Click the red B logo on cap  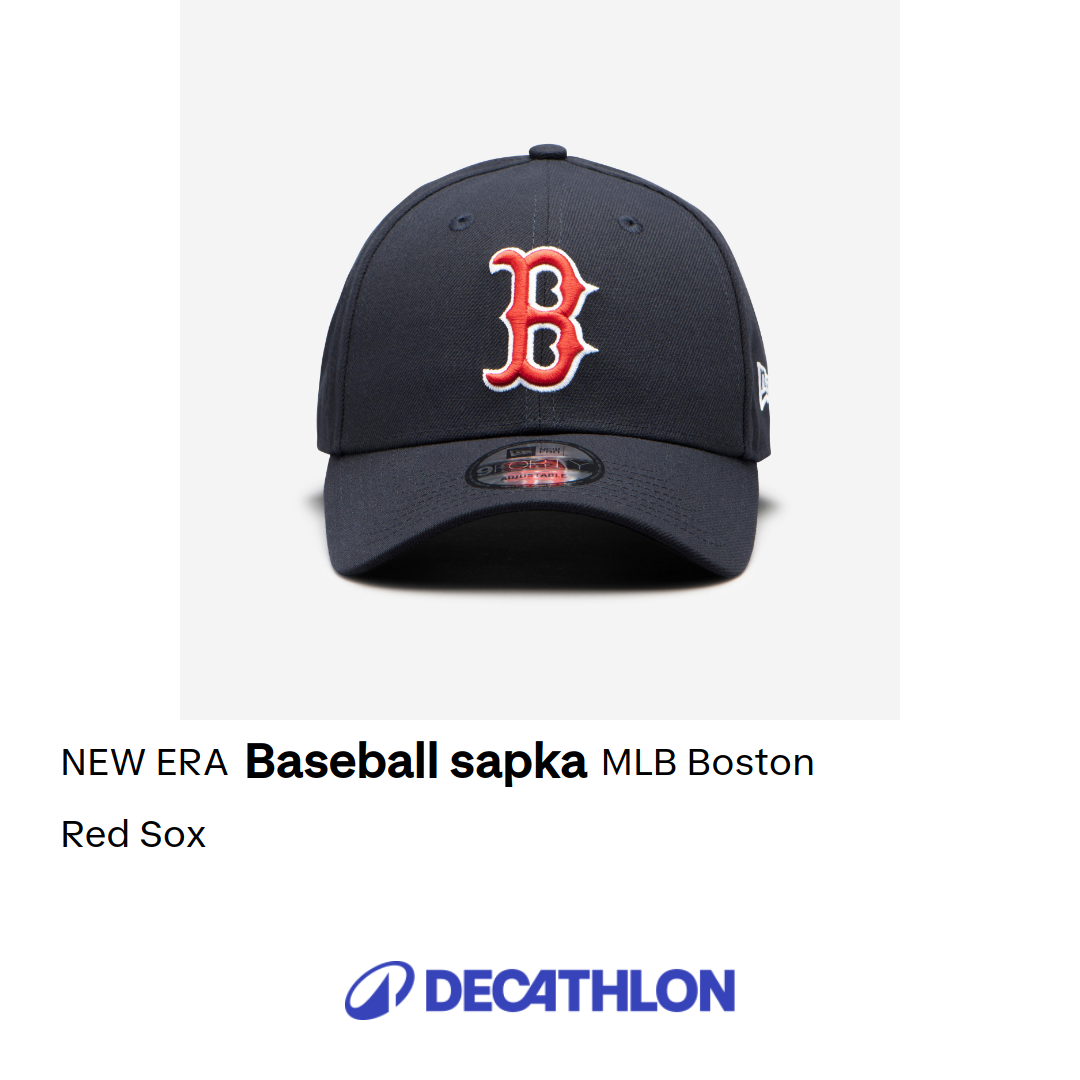coord(541,320)
